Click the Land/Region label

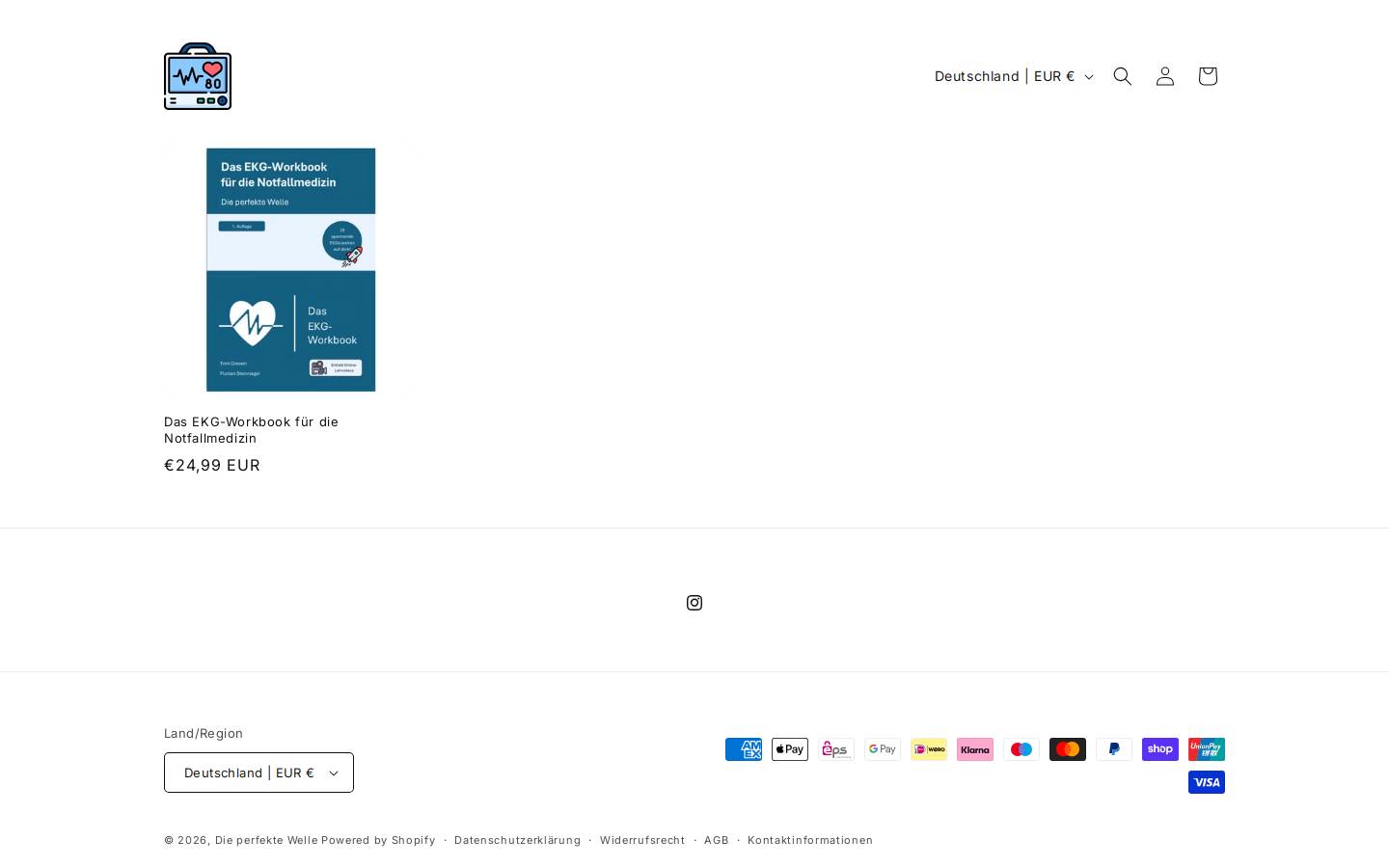204,734
